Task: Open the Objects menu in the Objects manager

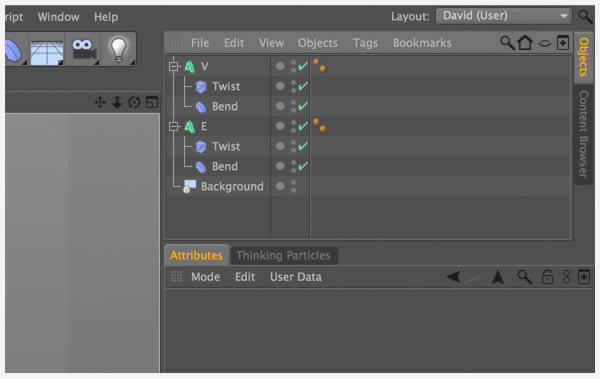Action: tap(318, 43)
